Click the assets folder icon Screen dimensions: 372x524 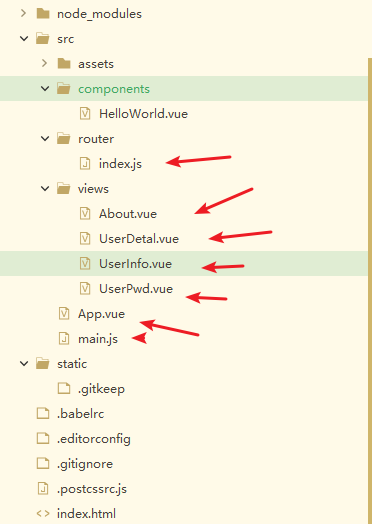[64, 63]
